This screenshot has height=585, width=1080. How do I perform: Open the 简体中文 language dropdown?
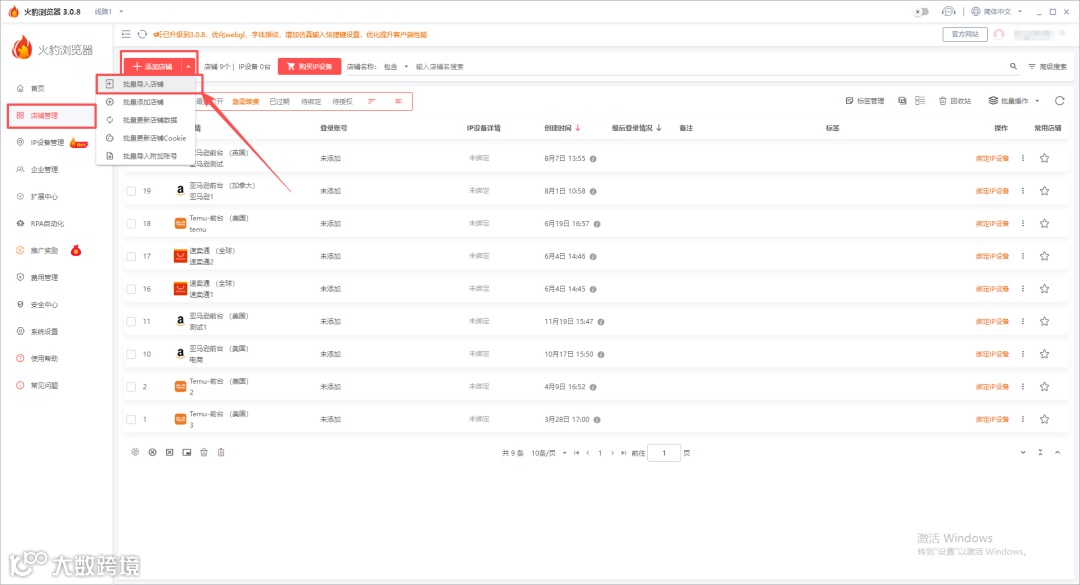[997, 12]
